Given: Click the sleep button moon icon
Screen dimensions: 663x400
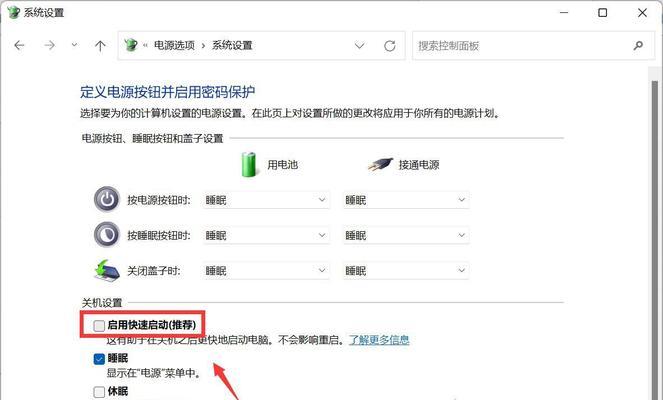Looking at the screenshot, I should point(107,234).
